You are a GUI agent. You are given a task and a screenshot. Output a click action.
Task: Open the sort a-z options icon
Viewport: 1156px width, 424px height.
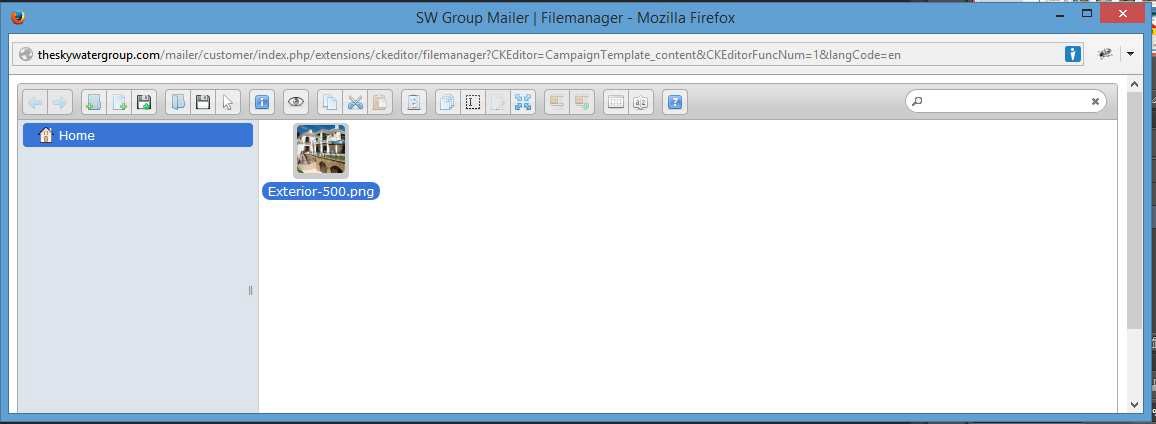(640, 102)
